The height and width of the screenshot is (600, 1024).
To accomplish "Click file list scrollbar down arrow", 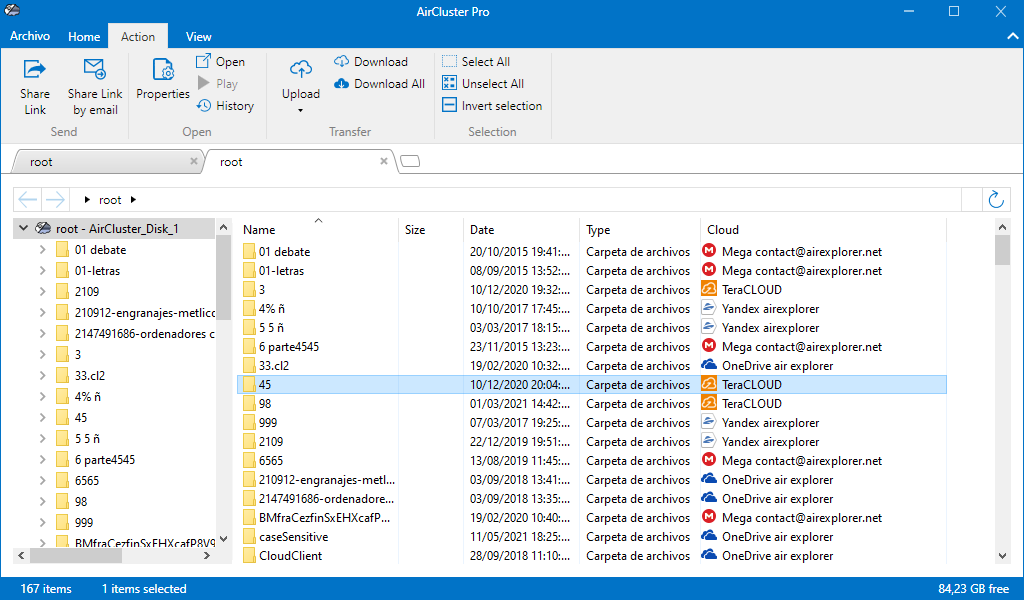I will [x=1002, y=556].
